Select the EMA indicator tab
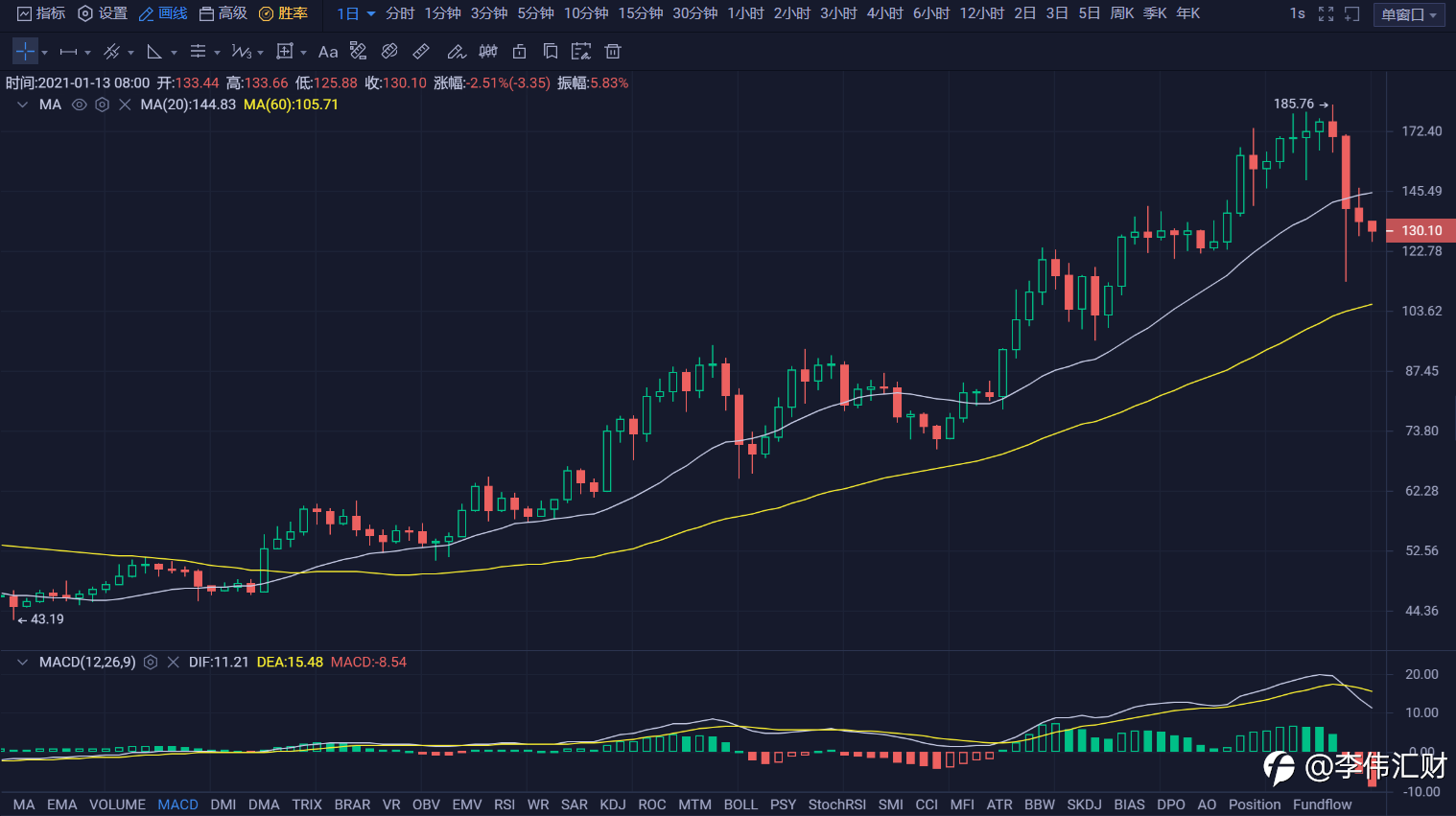 pos(61,804)
